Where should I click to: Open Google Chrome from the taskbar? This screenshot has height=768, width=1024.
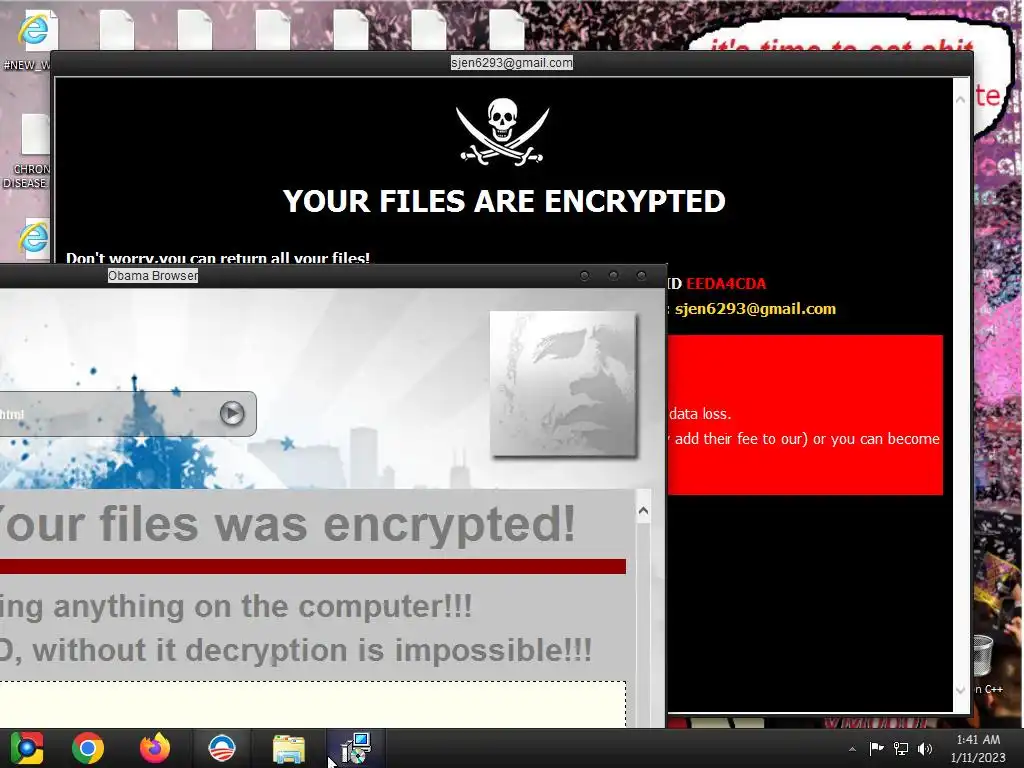(88, 748)
